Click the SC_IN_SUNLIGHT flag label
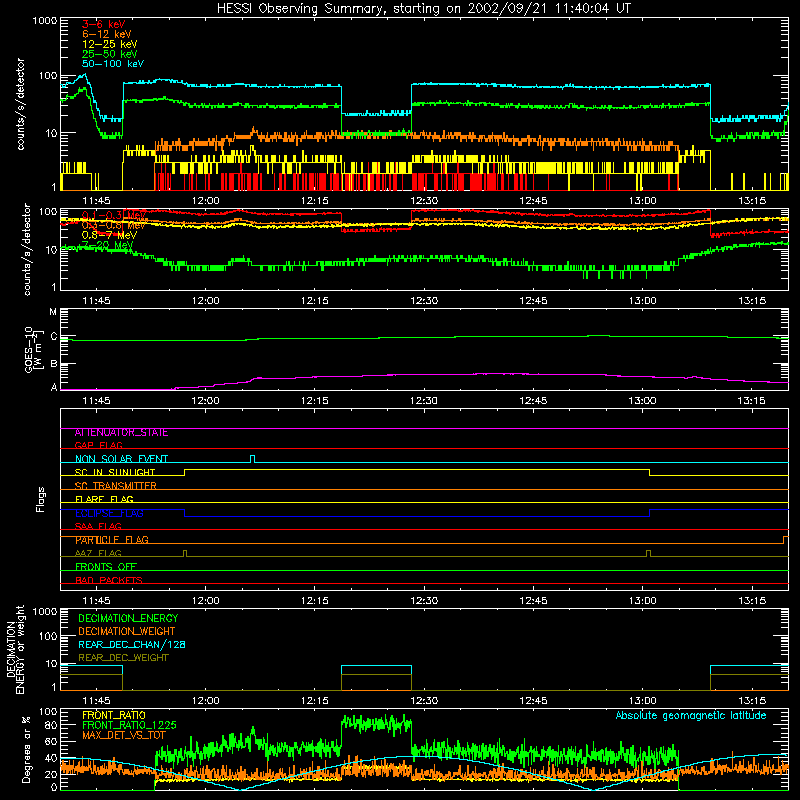 click(x=114, y=472)
